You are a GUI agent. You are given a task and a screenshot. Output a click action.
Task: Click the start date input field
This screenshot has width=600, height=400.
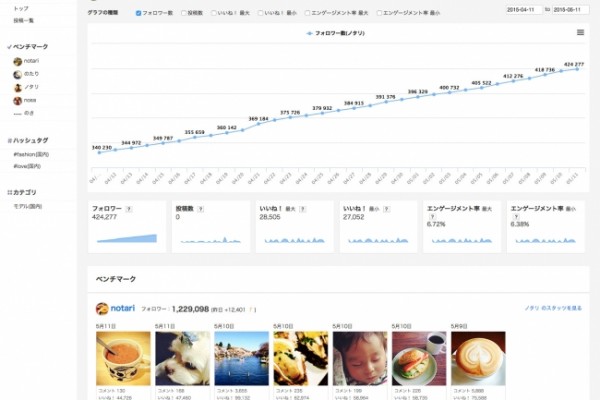[x=523, y=10]
